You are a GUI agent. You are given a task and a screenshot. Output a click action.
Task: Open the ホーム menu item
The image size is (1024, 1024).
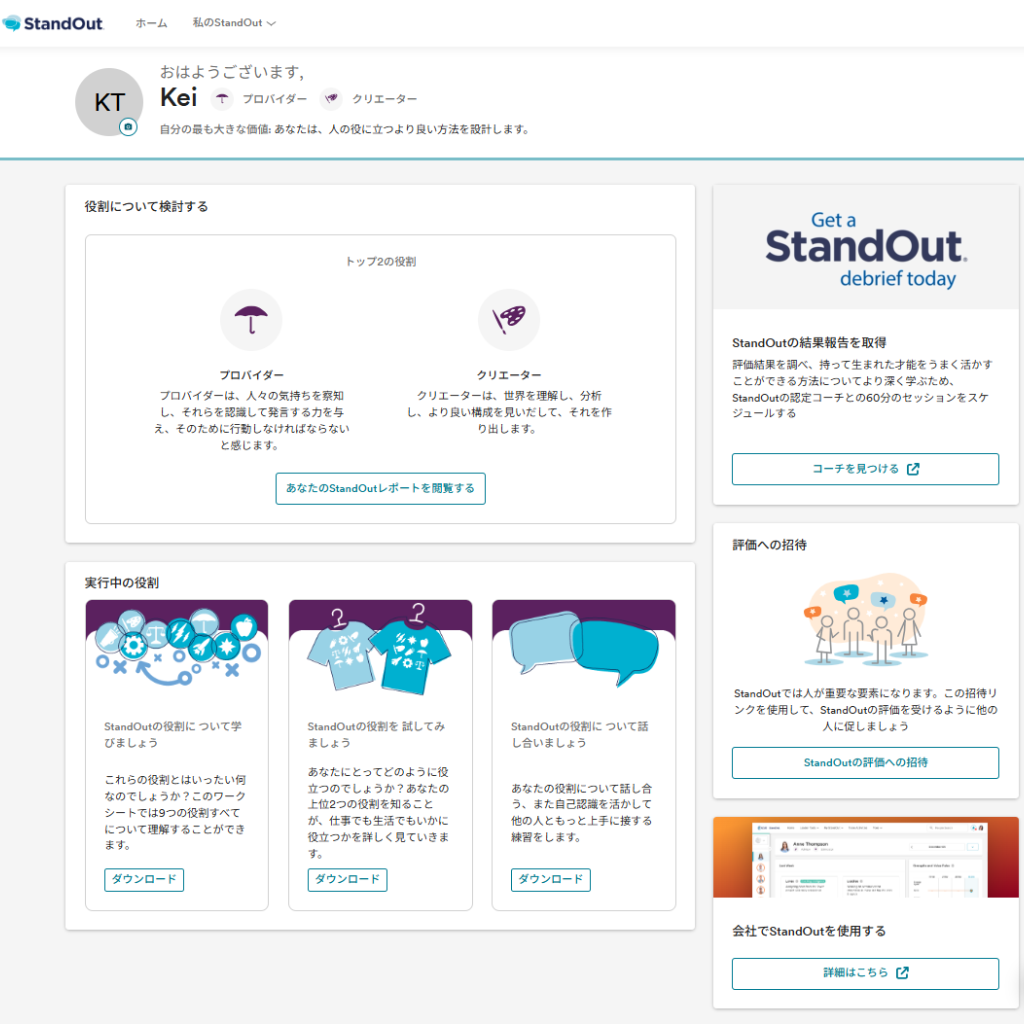pos(152,23)
